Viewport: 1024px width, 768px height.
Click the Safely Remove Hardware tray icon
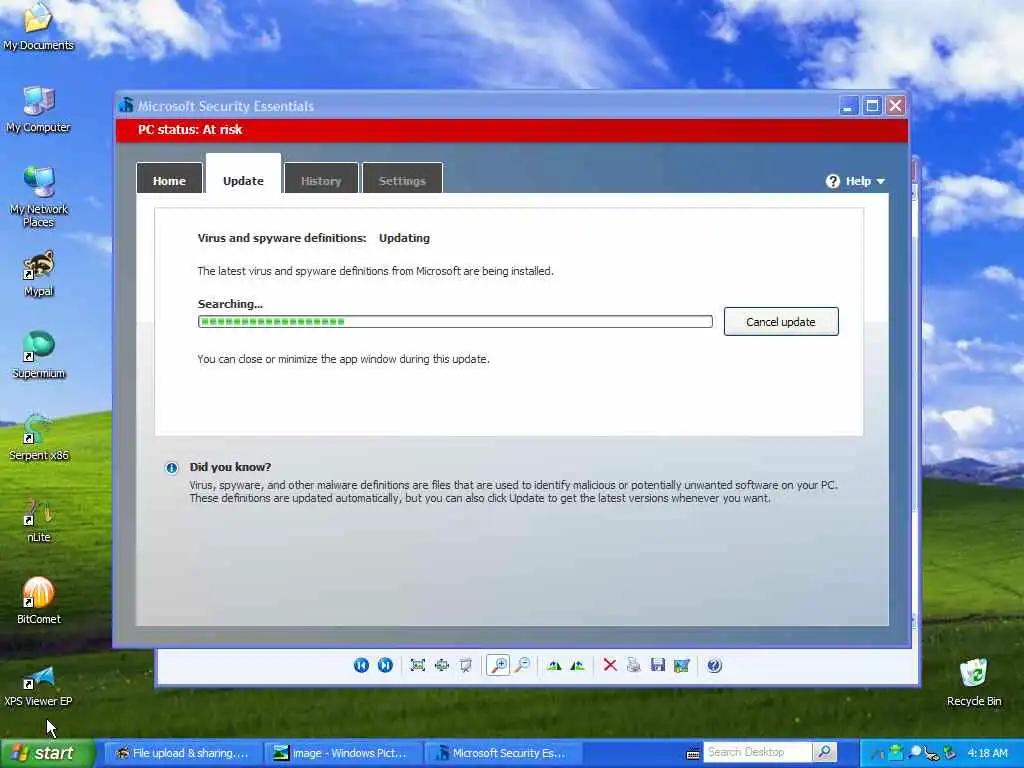[950, 753]
